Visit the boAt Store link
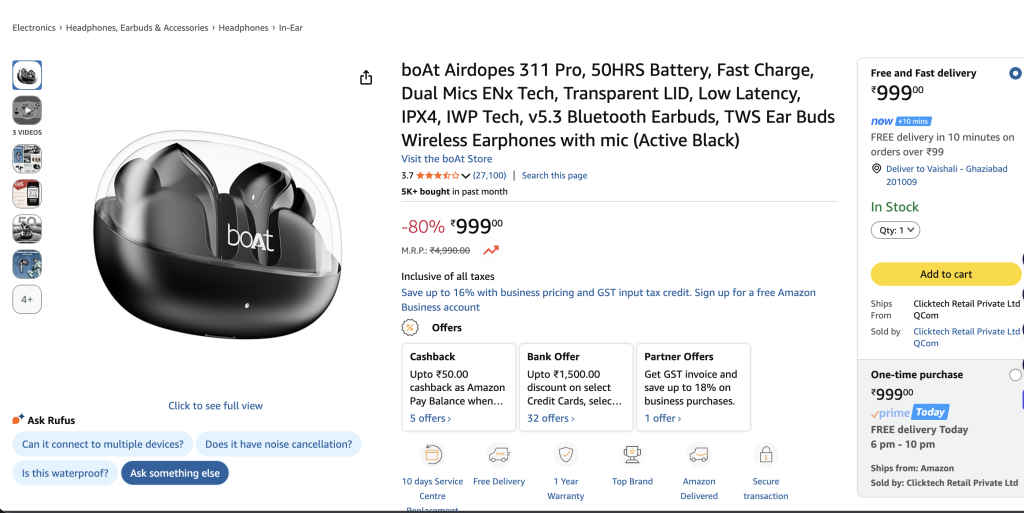1024x513 pixels. (x=446, y=159)
